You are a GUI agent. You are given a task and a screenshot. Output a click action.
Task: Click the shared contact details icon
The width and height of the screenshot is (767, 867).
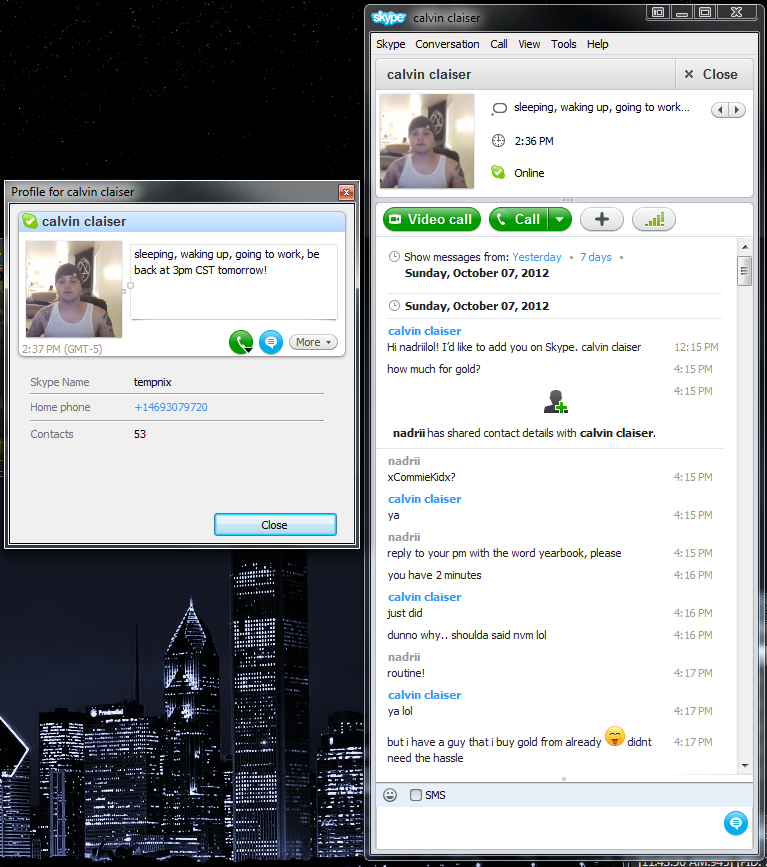[x=556, y=402]
